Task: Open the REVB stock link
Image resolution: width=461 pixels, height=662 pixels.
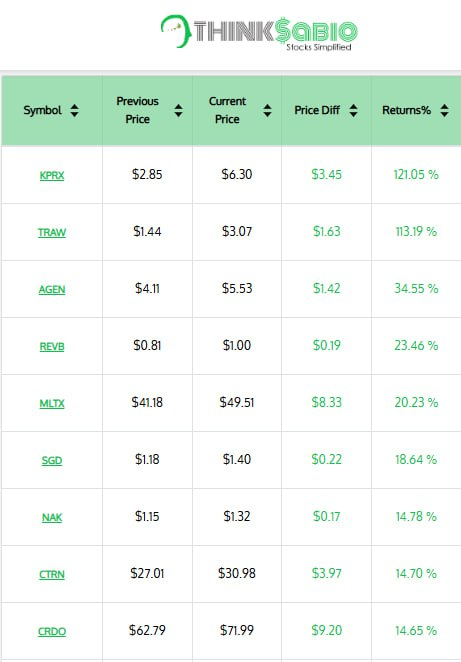Action: 52,346
